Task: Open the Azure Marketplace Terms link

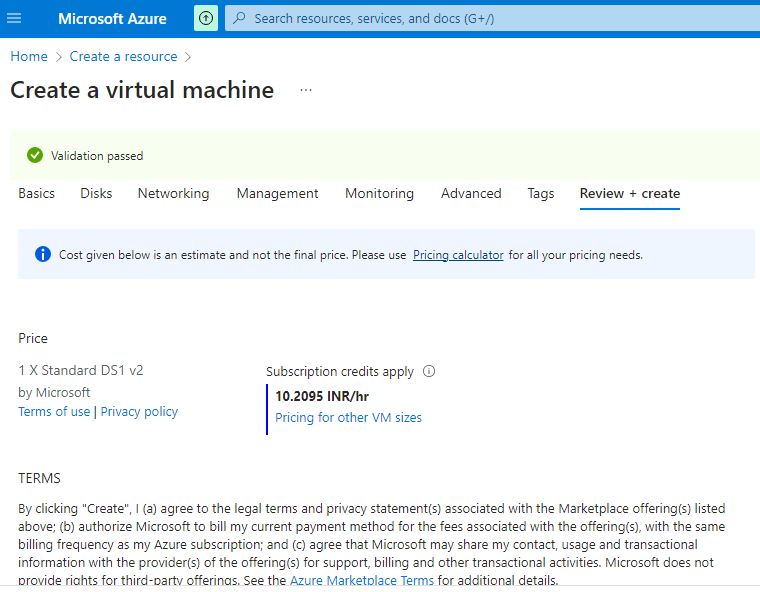Action: tap(362, 580)
